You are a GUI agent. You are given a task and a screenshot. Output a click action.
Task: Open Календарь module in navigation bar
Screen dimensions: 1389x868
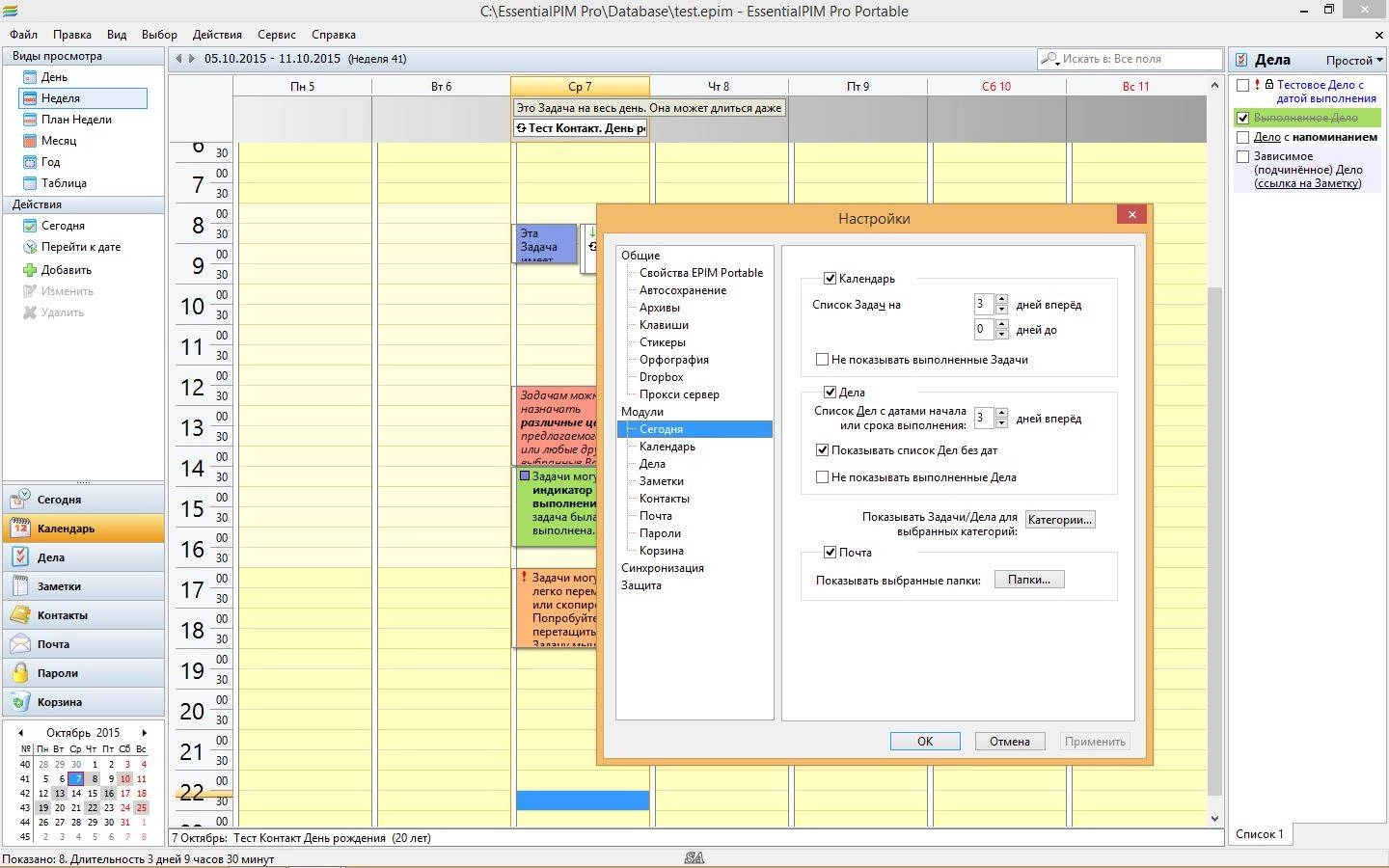tap(83, 529)
